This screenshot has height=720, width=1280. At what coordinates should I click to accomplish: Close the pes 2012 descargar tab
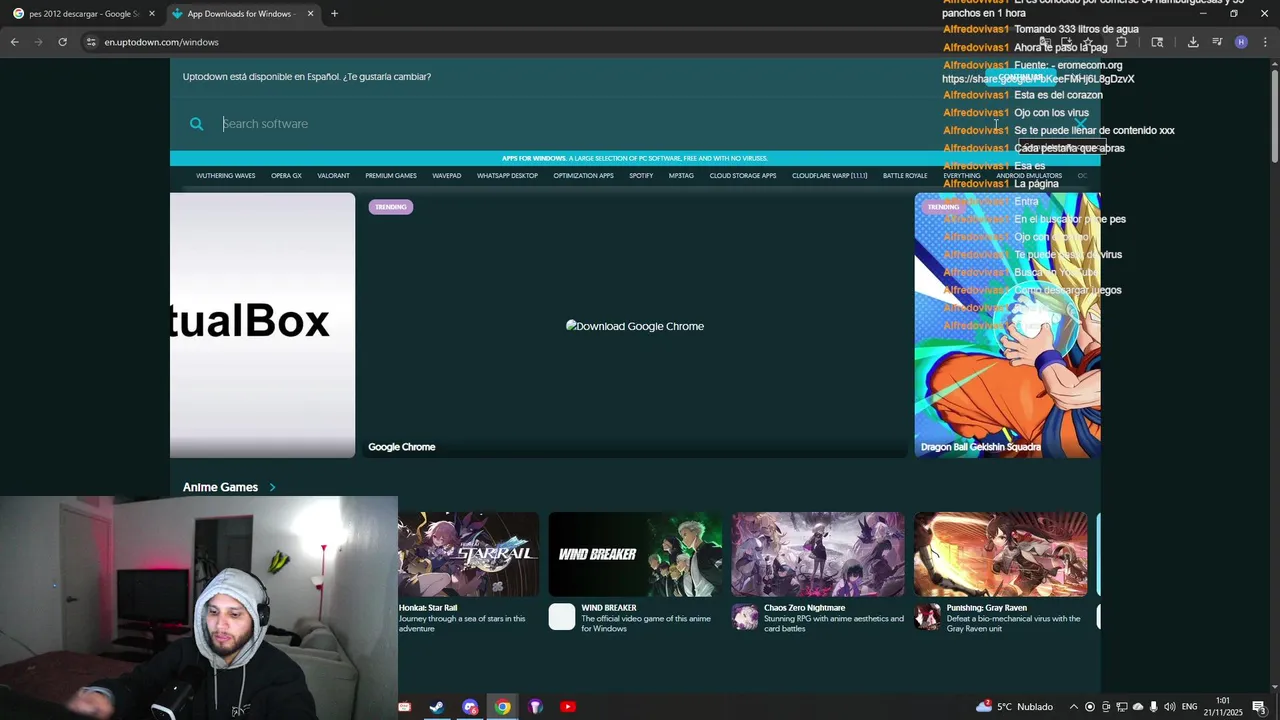point(152,14)
